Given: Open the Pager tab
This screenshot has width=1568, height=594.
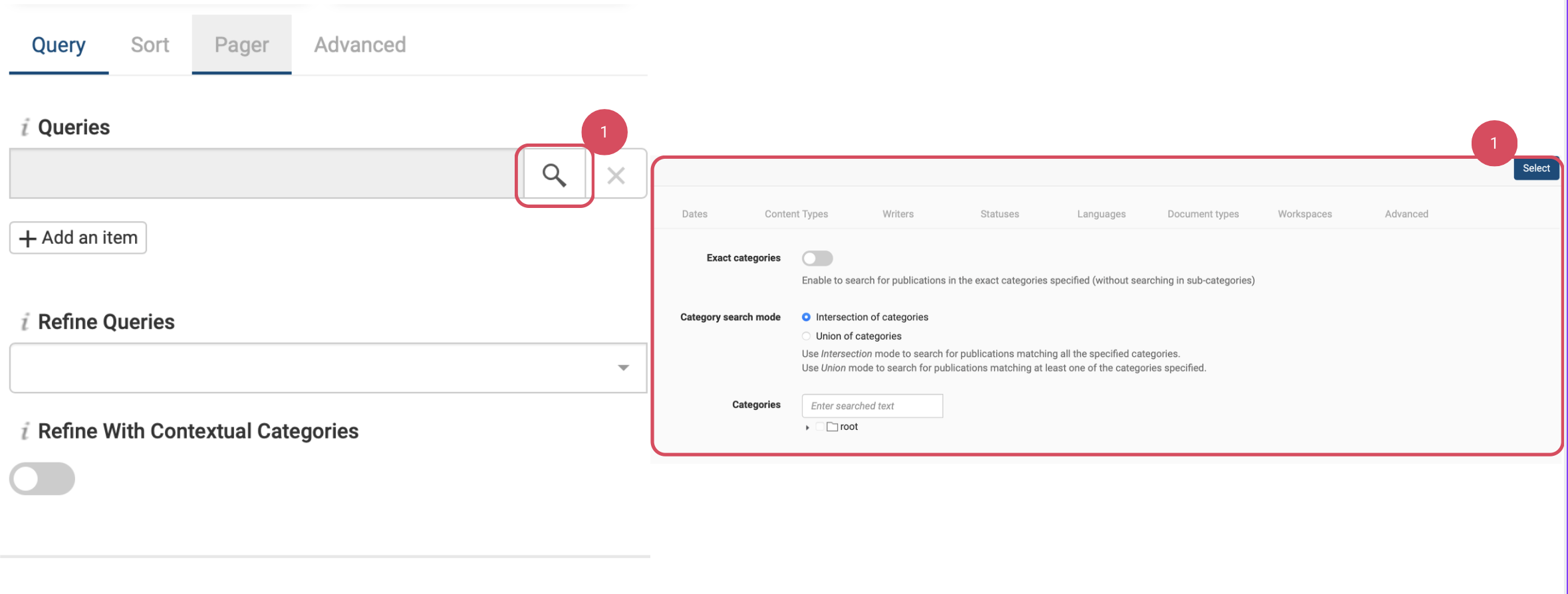Looking at the screenshot, I should coord(241,45).
